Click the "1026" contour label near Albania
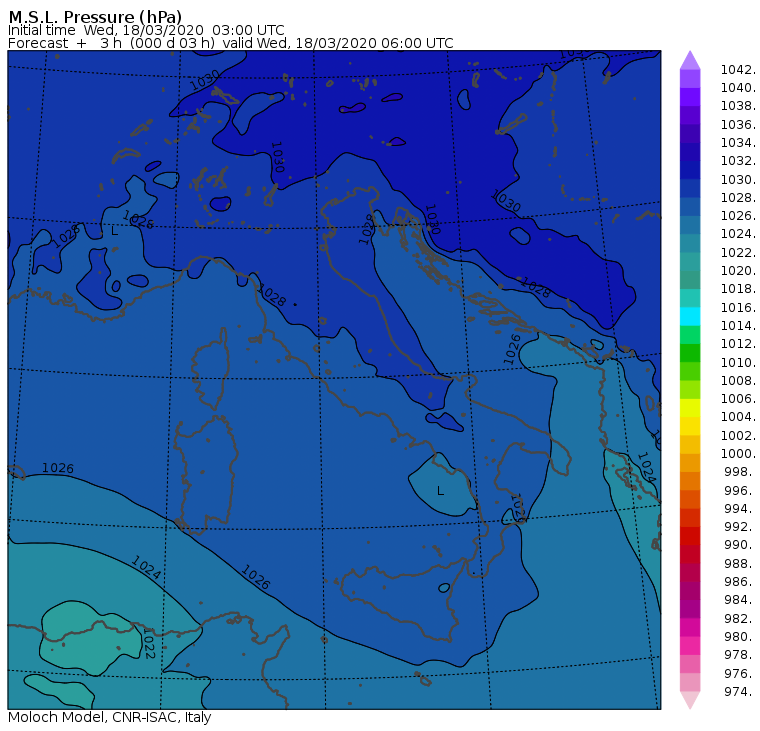Screen dimensions: 760x731 point(512,349)
